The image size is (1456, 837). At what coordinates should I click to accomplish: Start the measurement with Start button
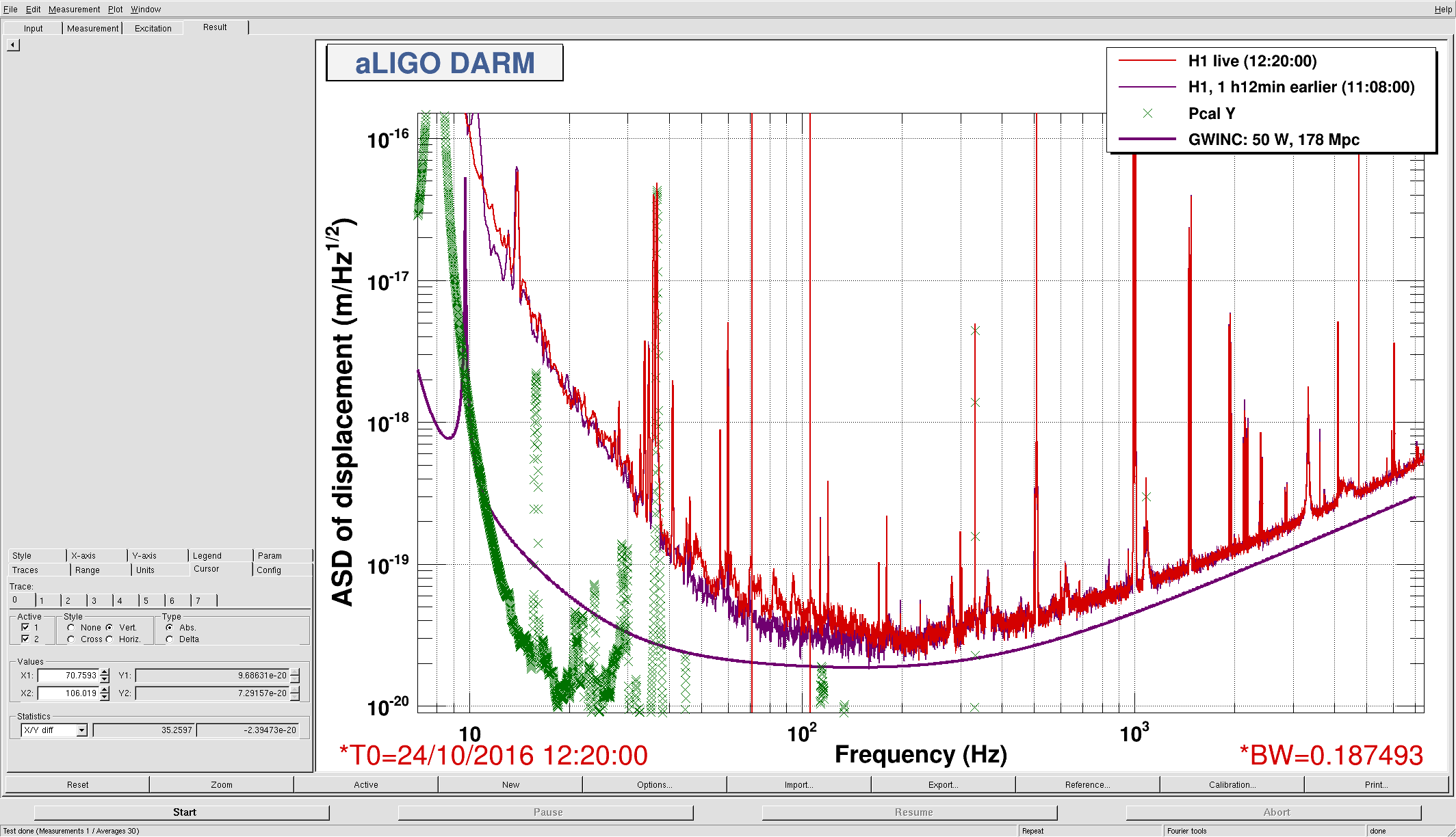click(x=182, y=812)
